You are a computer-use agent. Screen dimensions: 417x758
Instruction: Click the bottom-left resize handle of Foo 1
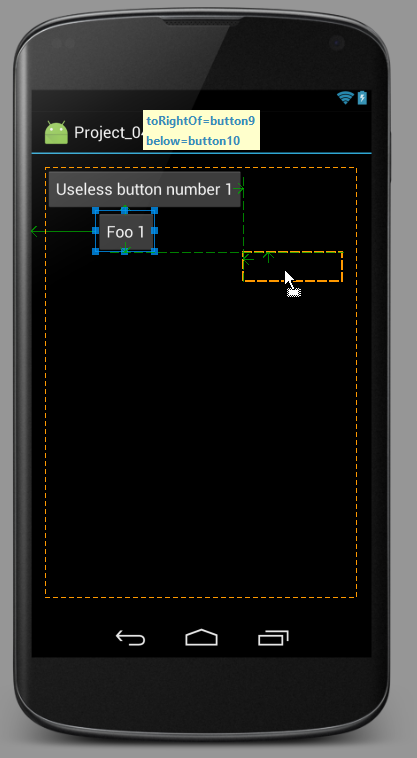(96, 251)
